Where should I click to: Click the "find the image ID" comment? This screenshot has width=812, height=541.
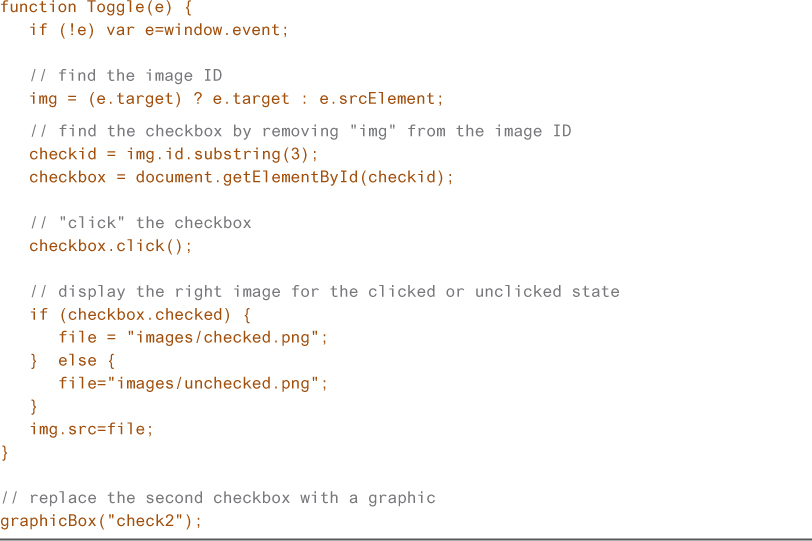(126, 76)
